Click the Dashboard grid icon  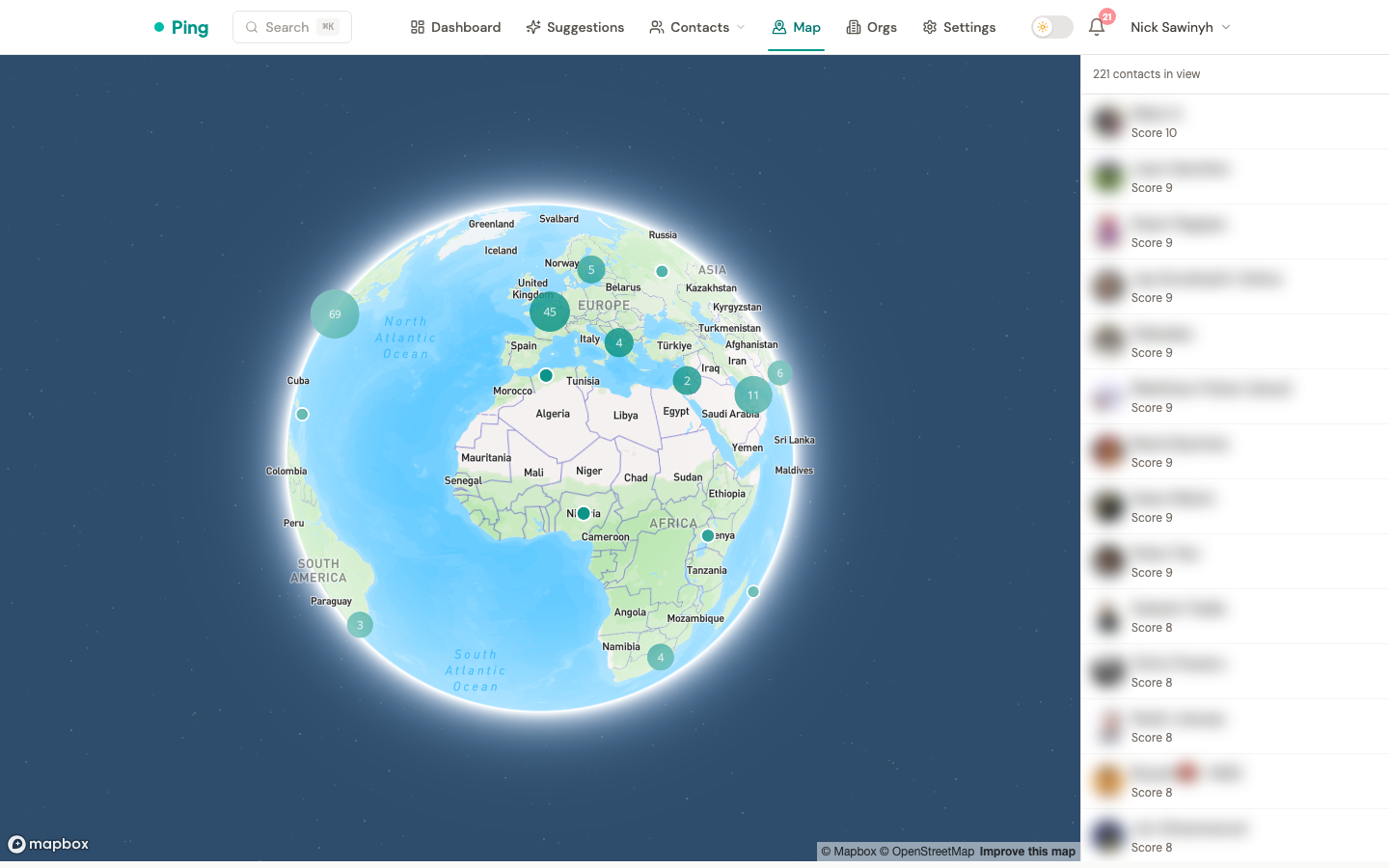pos(418,27)
